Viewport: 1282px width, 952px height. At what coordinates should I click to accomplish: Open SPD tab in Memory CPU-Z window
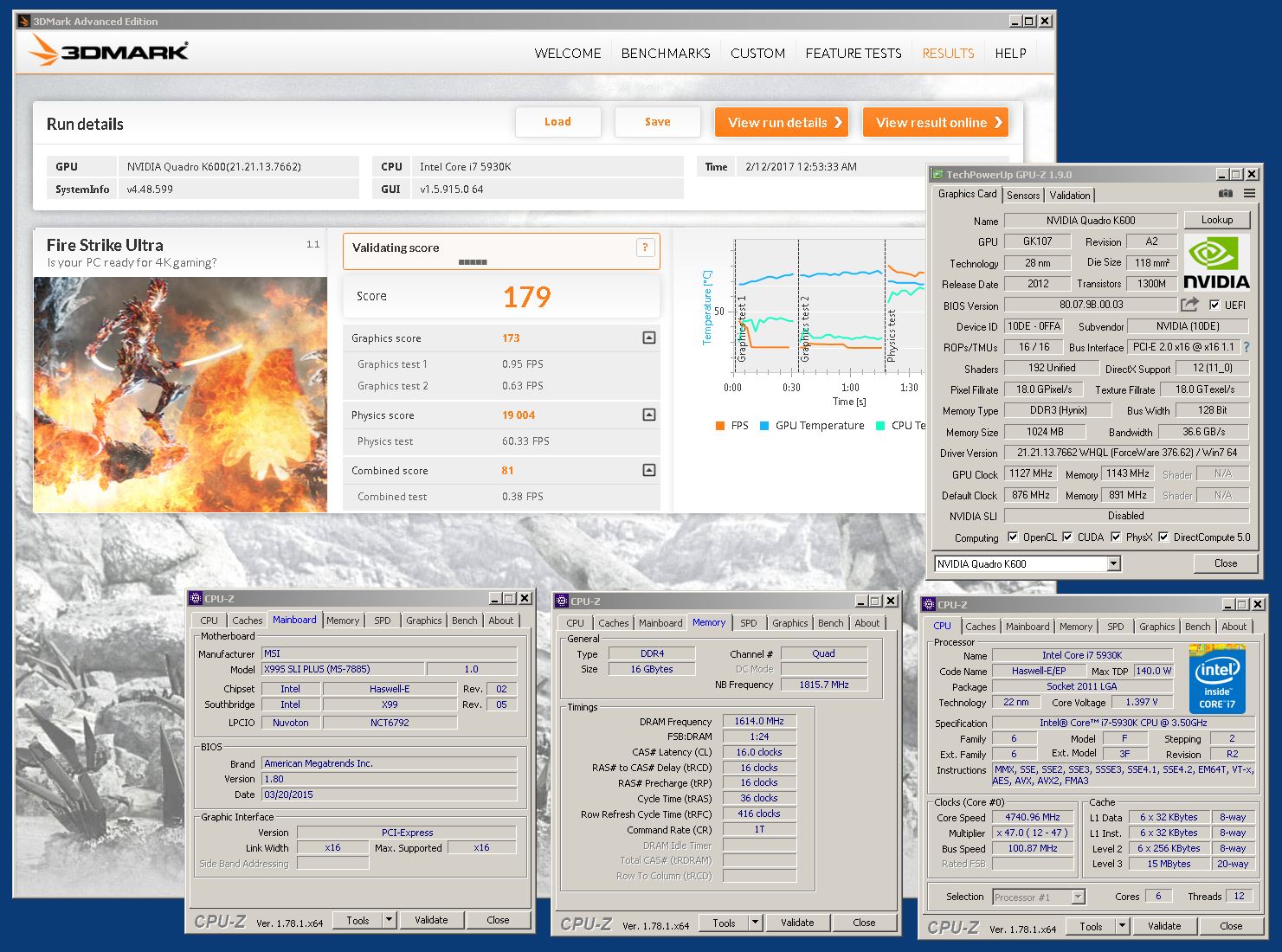point(749,623)
